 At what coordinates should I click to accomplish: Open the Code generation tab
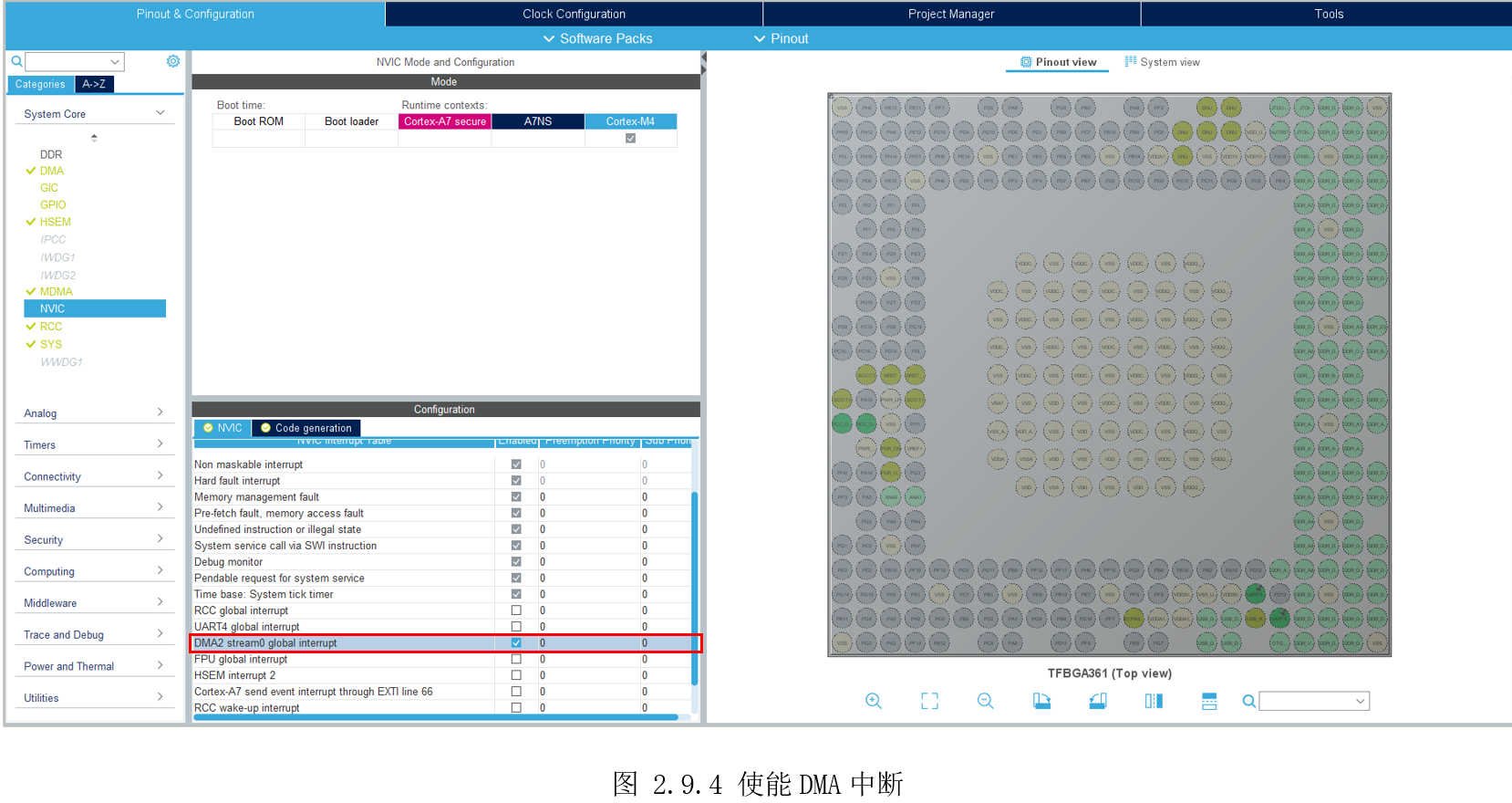(306, 428)
